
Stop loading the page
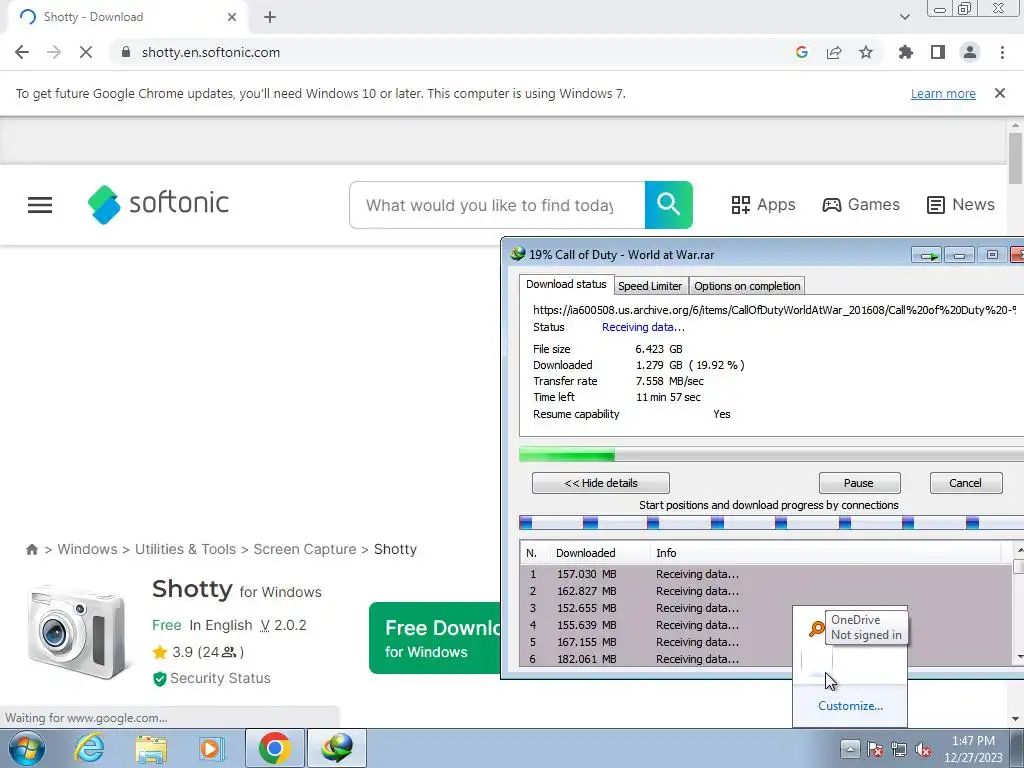(86, 52)
